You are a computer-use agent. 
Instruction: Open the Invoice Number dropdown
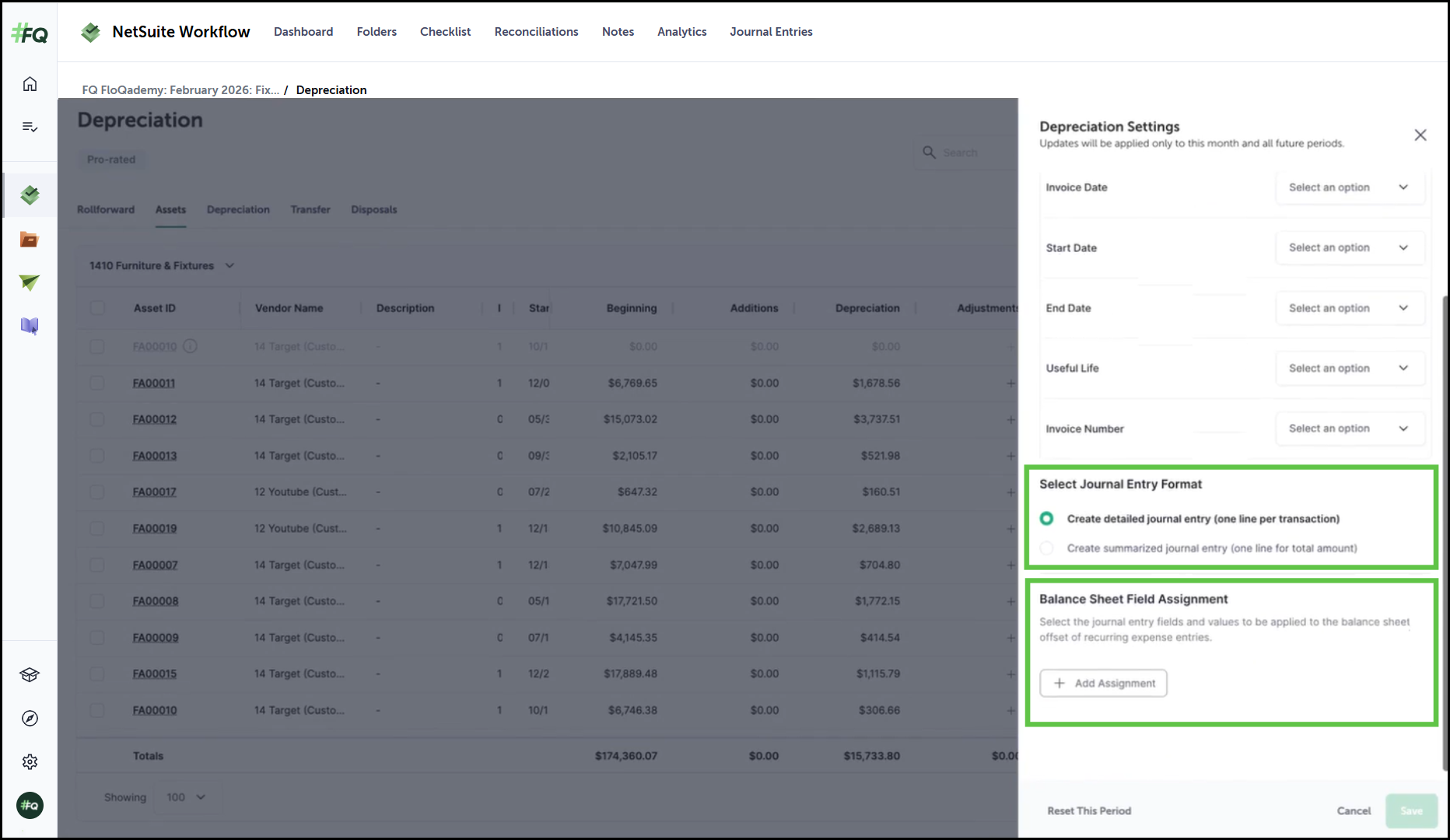pos(1350,429)
